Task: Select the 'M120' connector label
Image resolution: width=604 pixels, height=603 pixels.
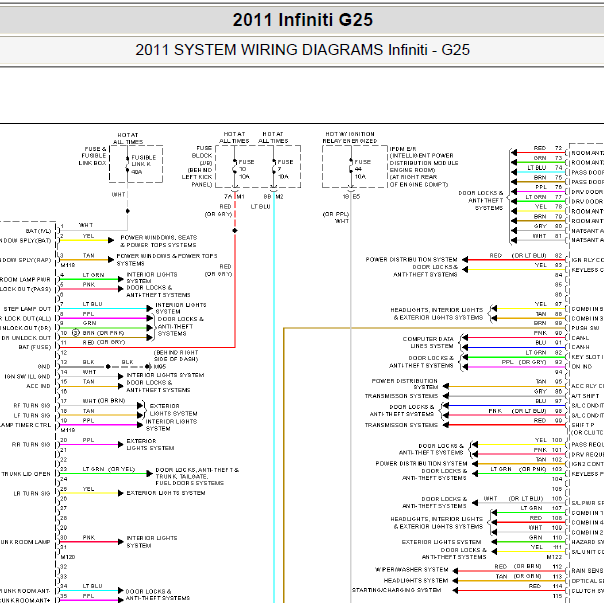Action: pos(68,557)
